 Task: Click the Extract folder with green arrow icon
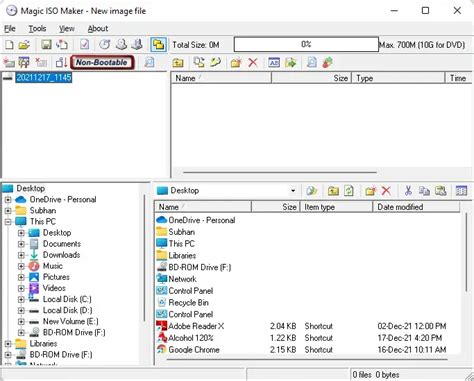[291, 62]
